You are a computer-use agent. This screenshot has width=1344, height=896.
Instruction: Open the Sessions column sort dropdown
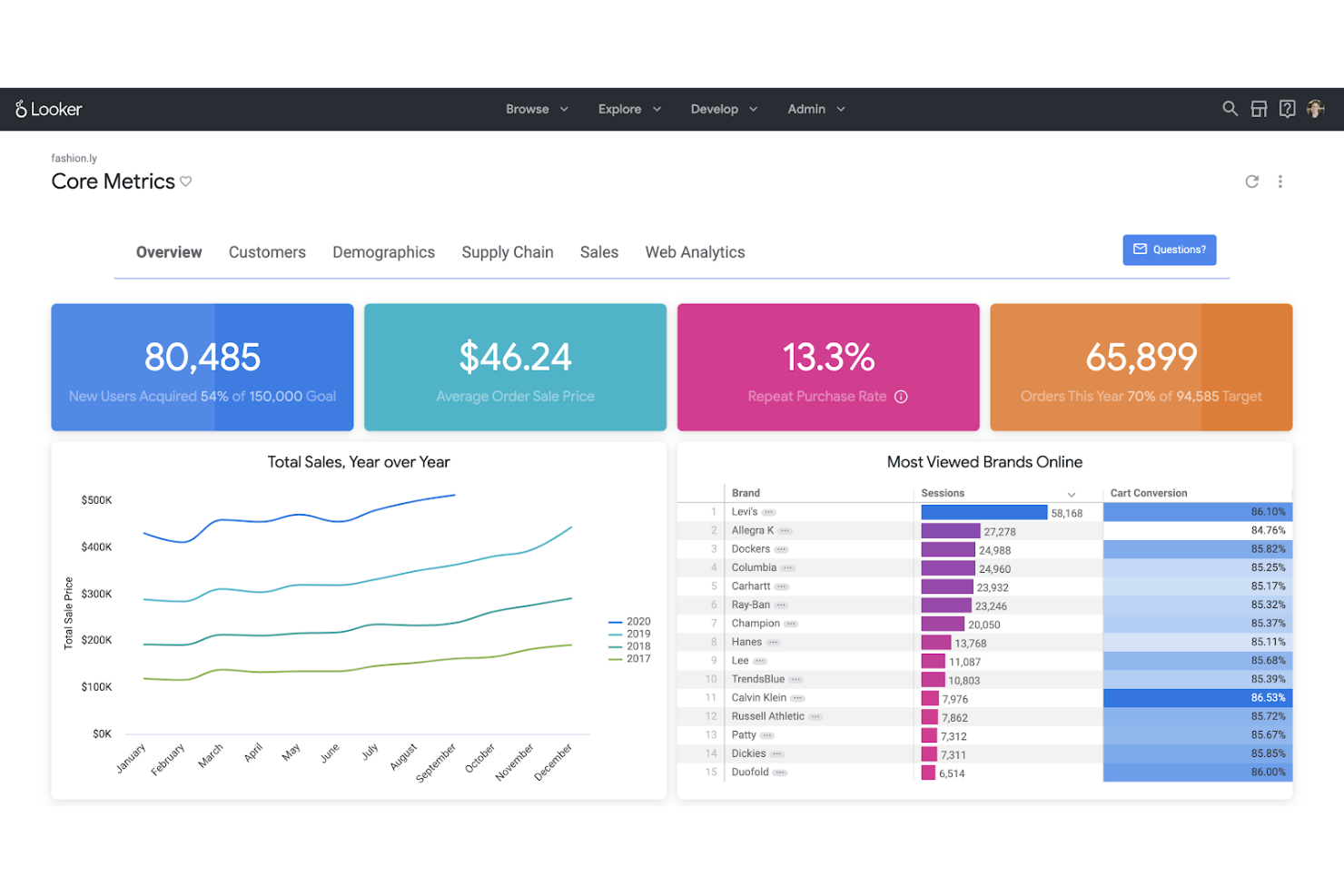tap(1072, 493)
